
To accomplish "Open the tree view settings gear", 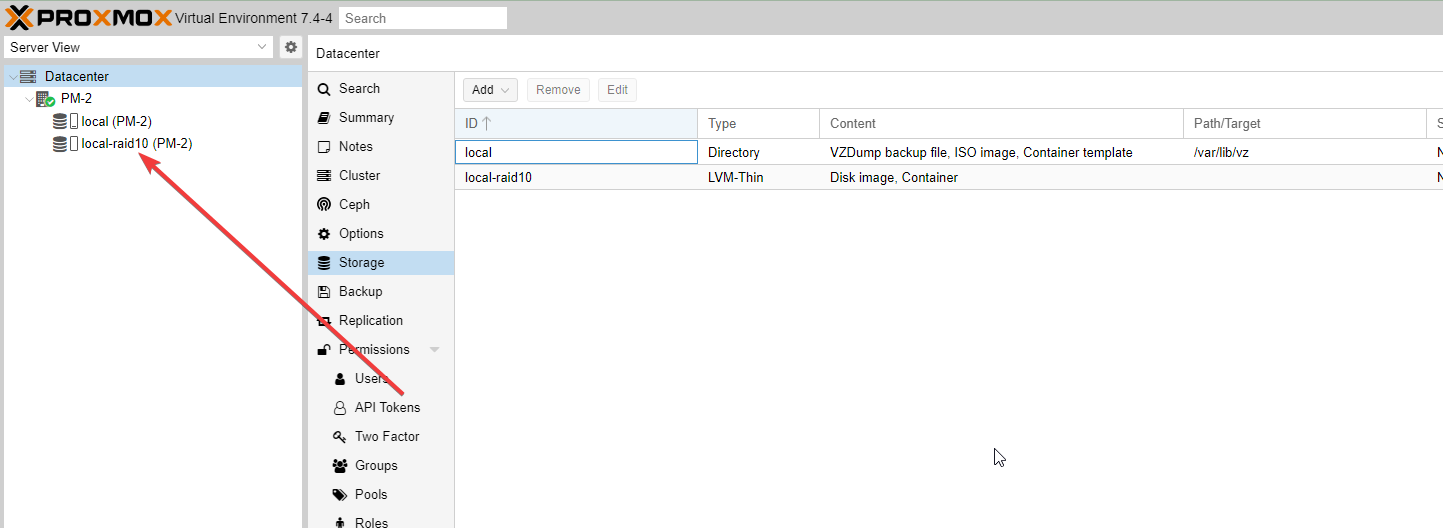I will click(x=291, y=47).
